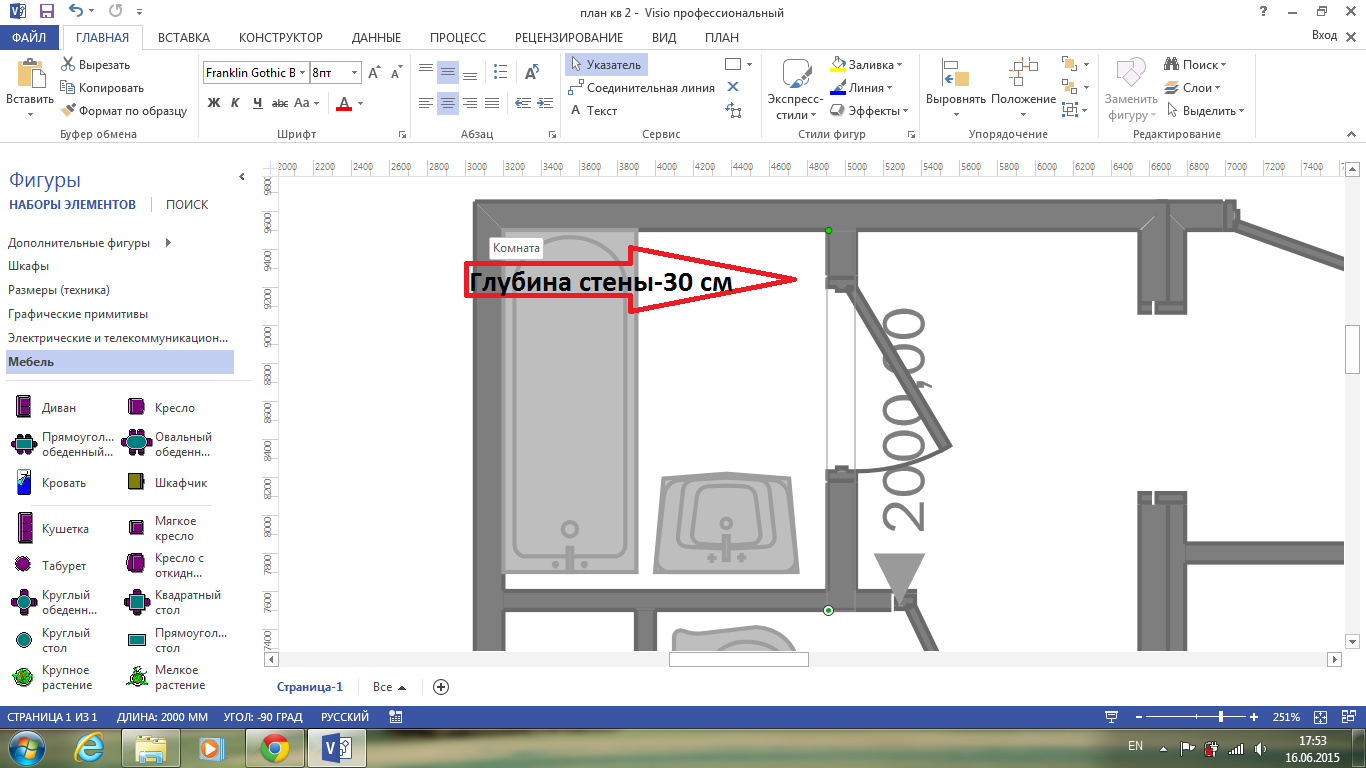
Task: Toggle bold (Ж) formatting
Action: tap(213, 103)
